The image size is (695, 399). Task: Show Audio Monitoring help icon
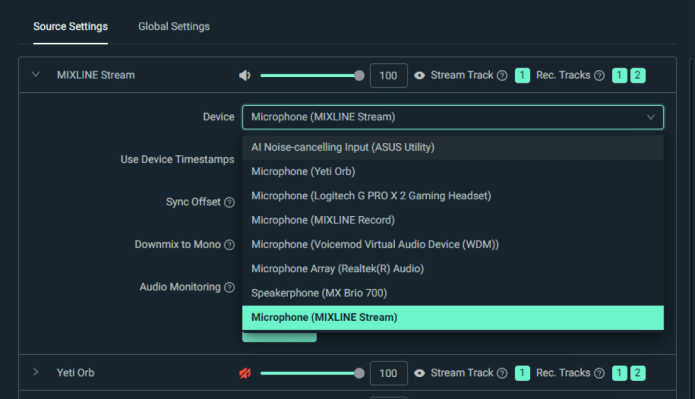point(229,287)
